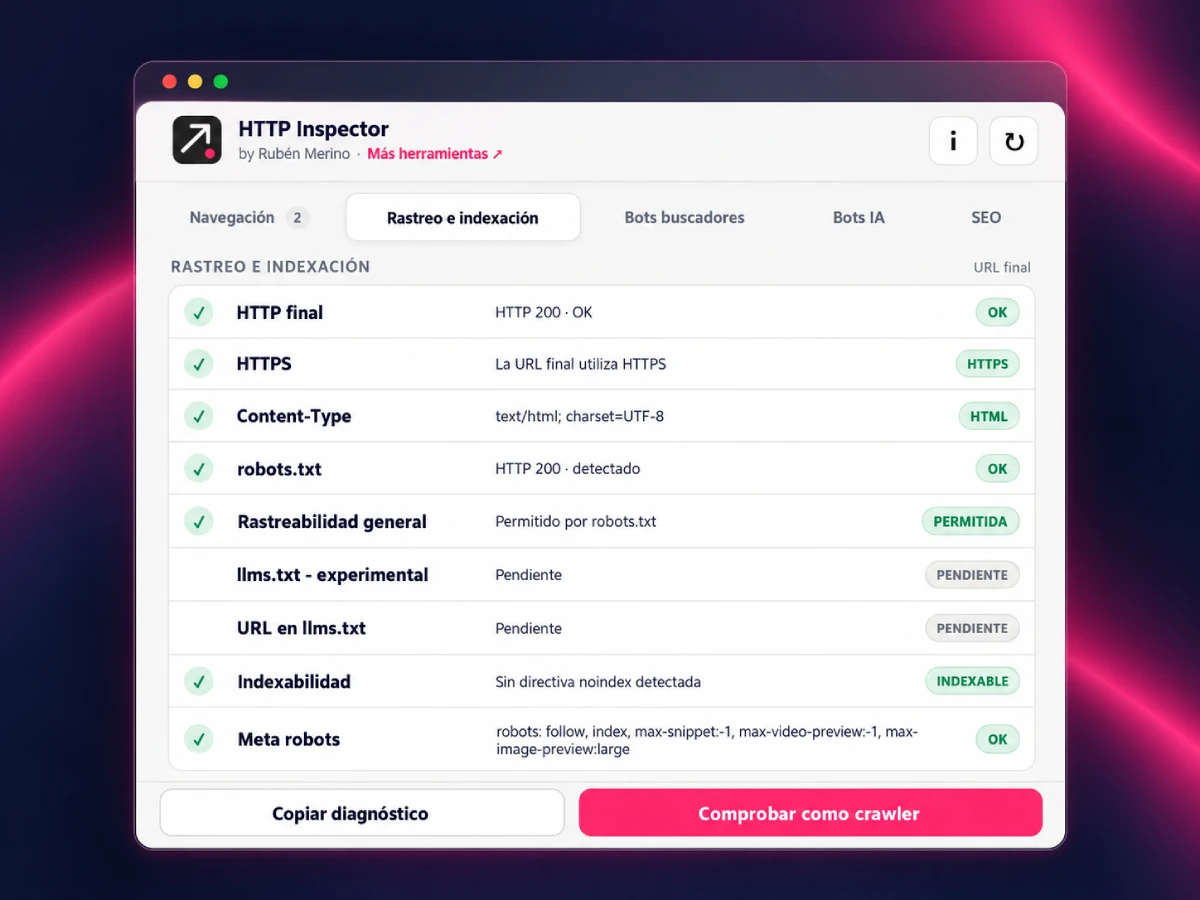Select the Rastreo e indexación tab

click(463, 217)
